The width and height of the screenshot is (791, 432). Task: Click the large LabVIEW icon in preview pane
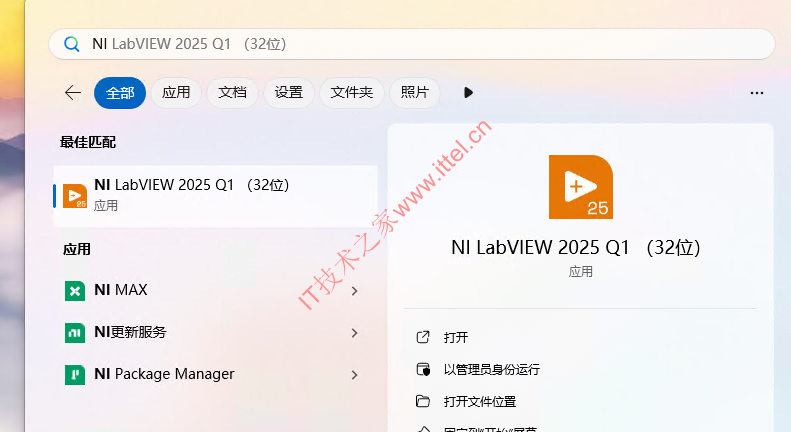click(x=581, y=187)
